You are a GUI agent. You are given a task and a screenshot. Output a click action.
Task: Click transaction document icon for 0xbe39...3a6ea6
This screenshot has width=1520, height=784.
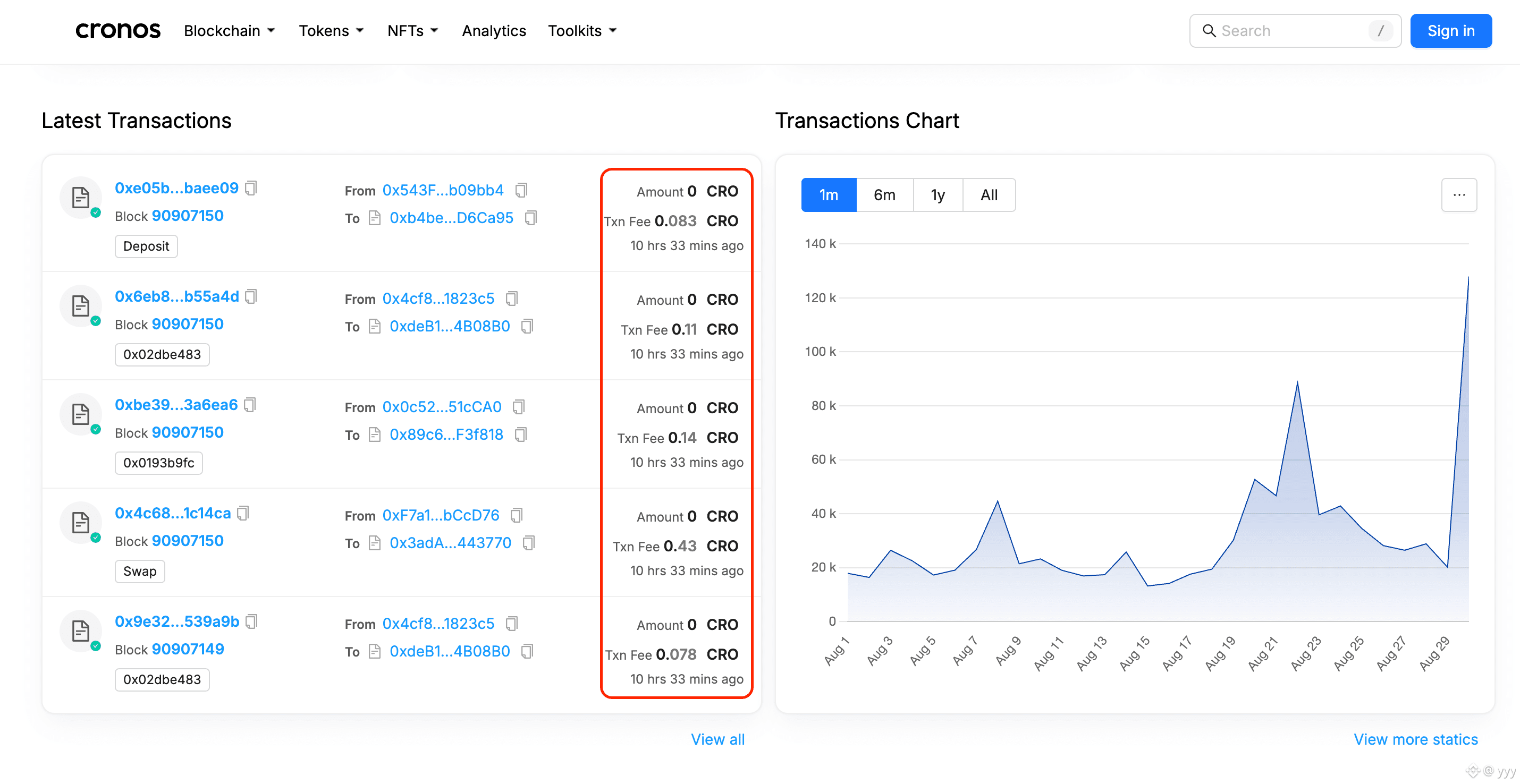coord(81,414)
